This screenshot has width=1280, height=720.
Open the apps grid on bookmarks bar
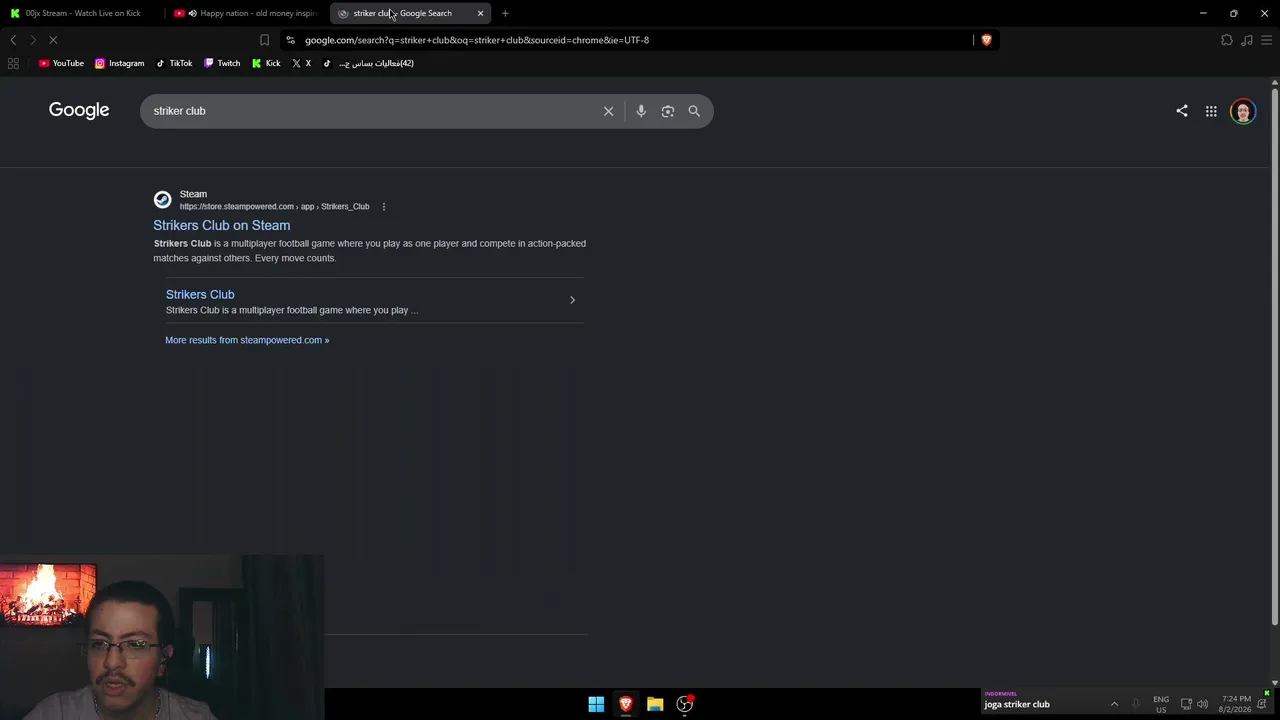point(13,63)
